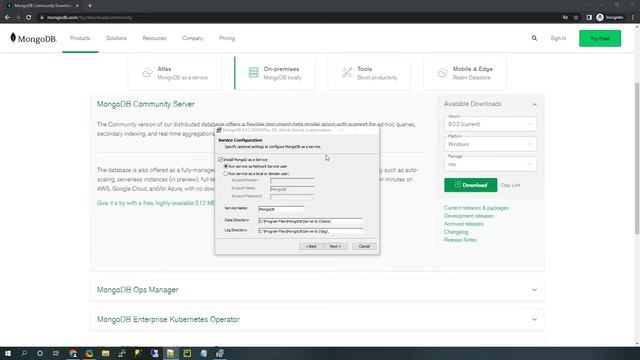Open Archived releases link
Image resolution: width=640 pixels, height=360 pixels.
[x=464, y=224]
